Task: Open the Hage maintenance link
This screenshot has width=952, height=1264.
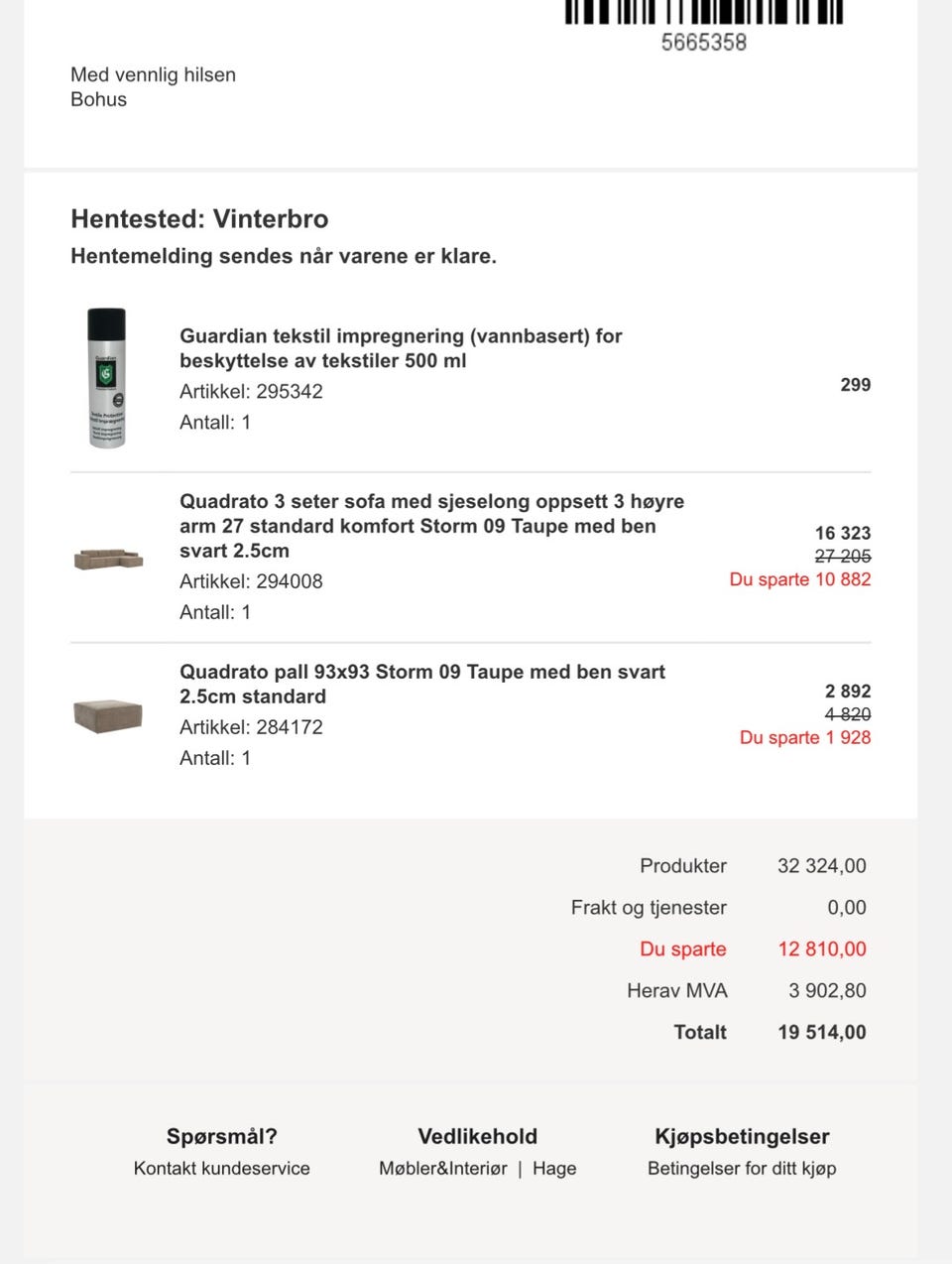Action: coord(554,1169)
